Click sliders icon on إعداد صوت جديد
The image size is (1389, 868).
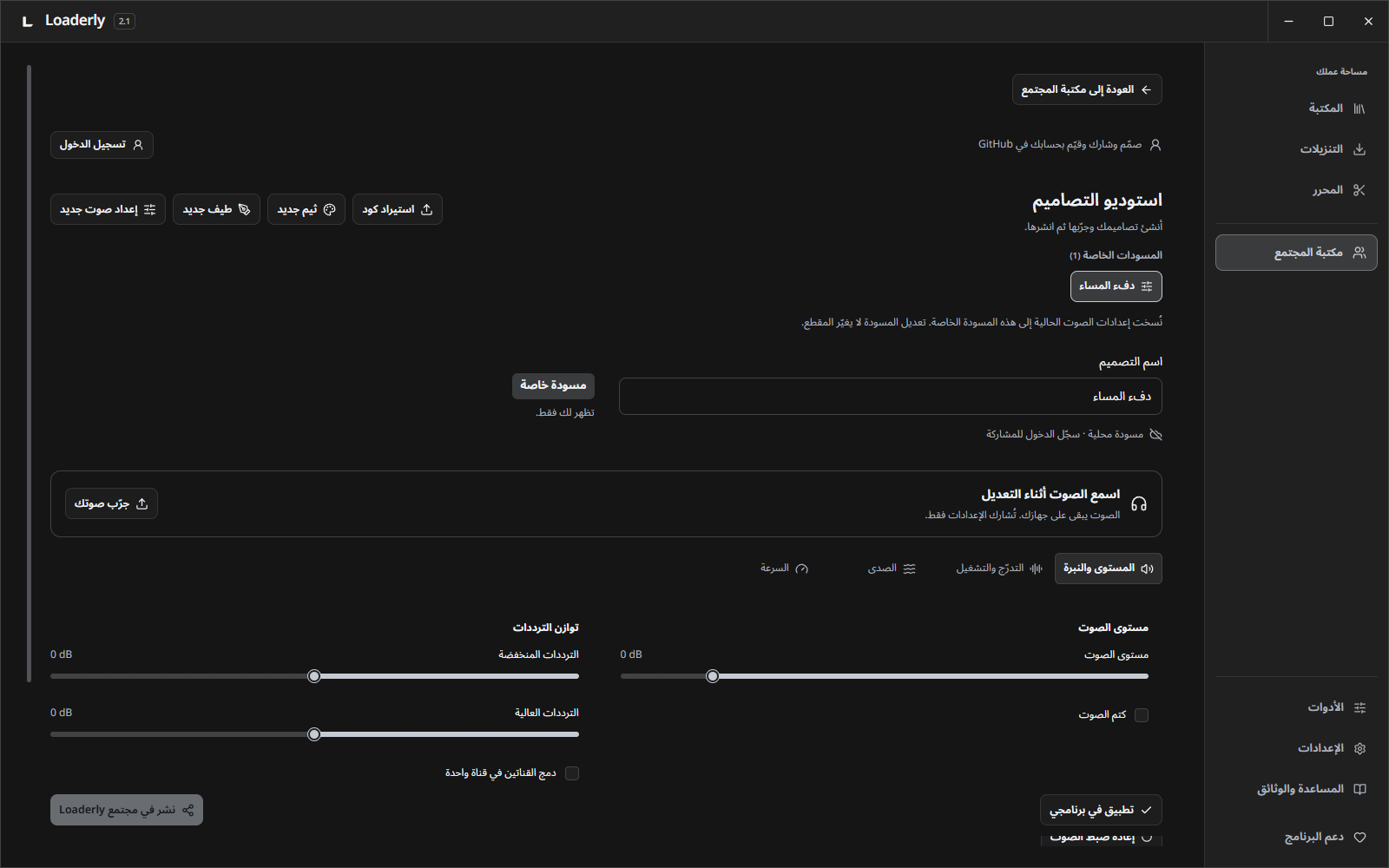[149, 209]
